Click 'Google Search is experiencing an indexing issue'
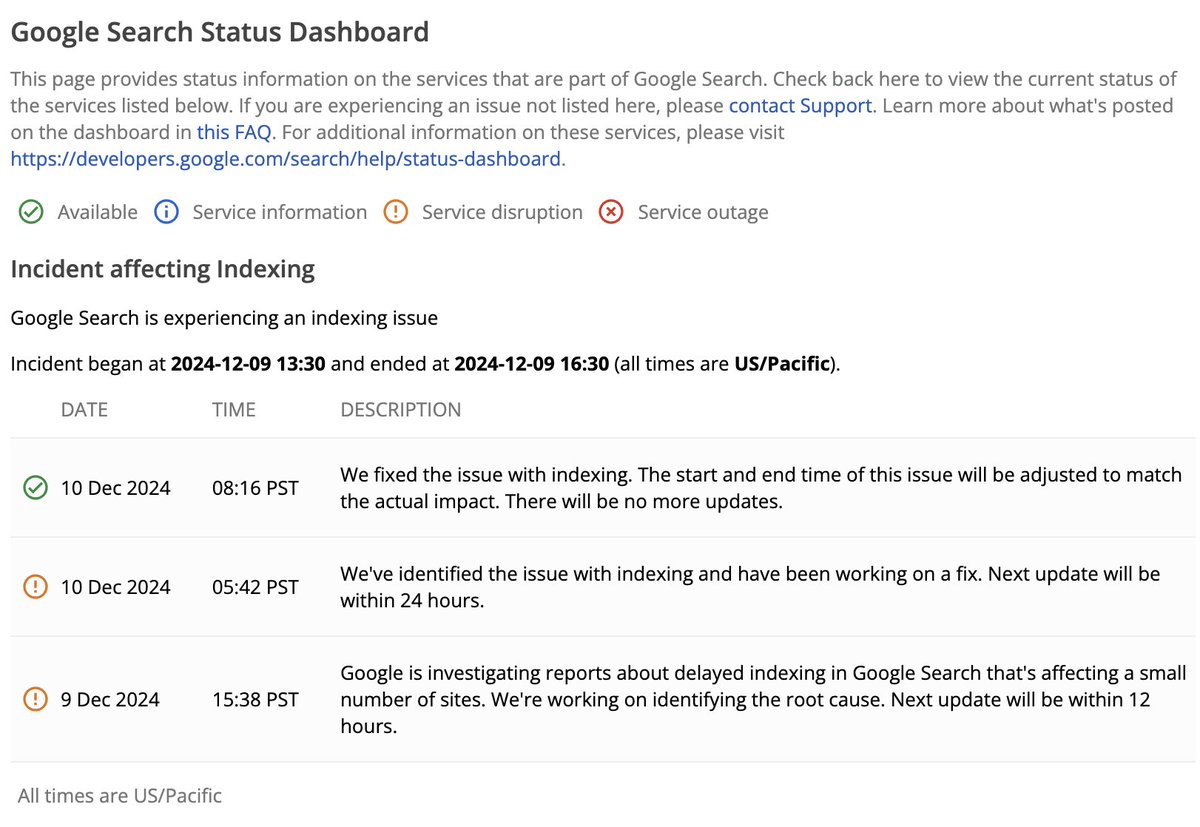The image size is (1200, 827). (x=224, y=319)
